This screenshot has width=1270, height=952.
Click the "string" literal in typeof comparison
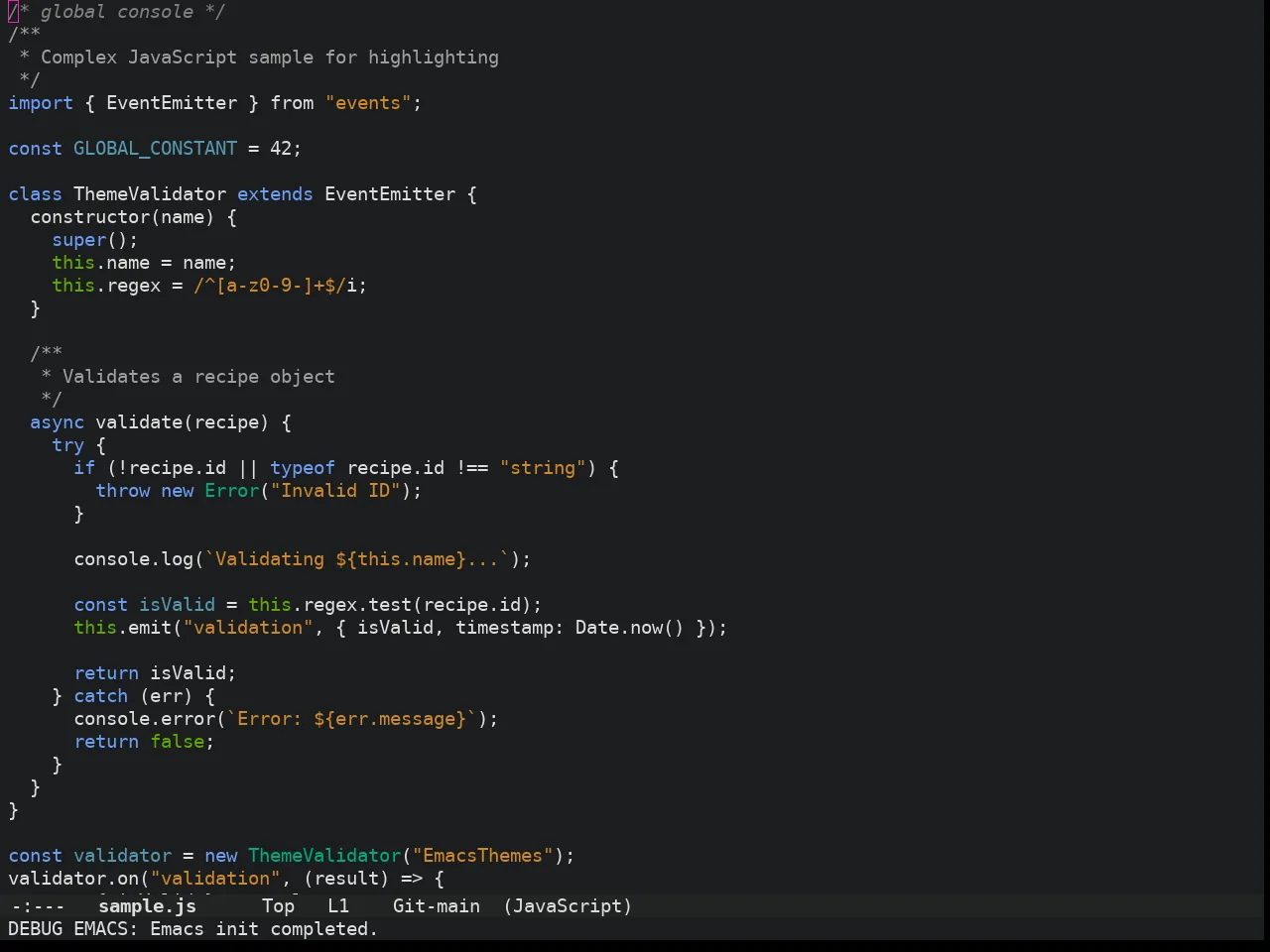tap(543, 468)
